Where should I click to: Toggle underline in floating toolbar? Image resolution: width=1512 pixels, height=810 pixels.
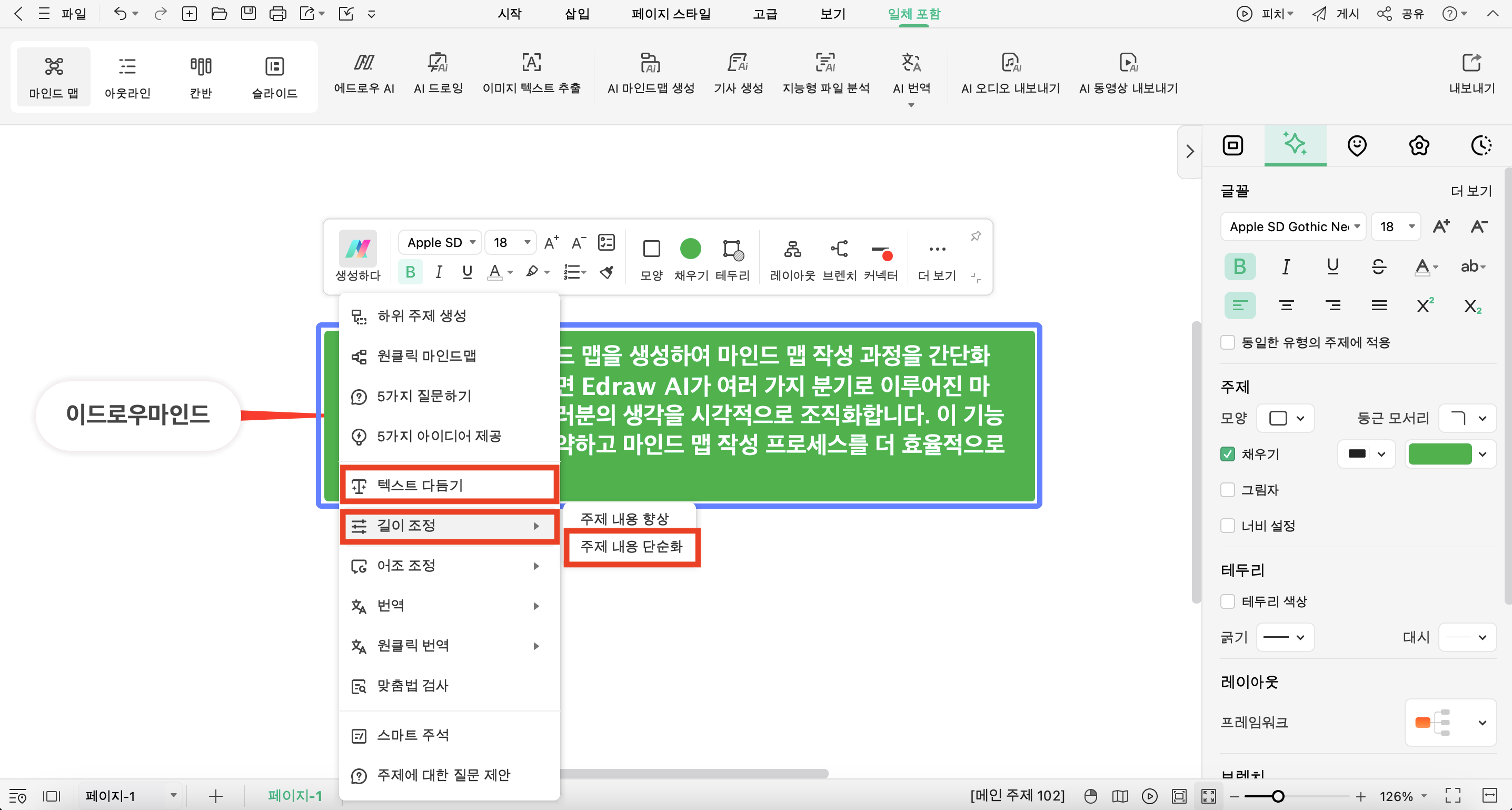point(466,272)
